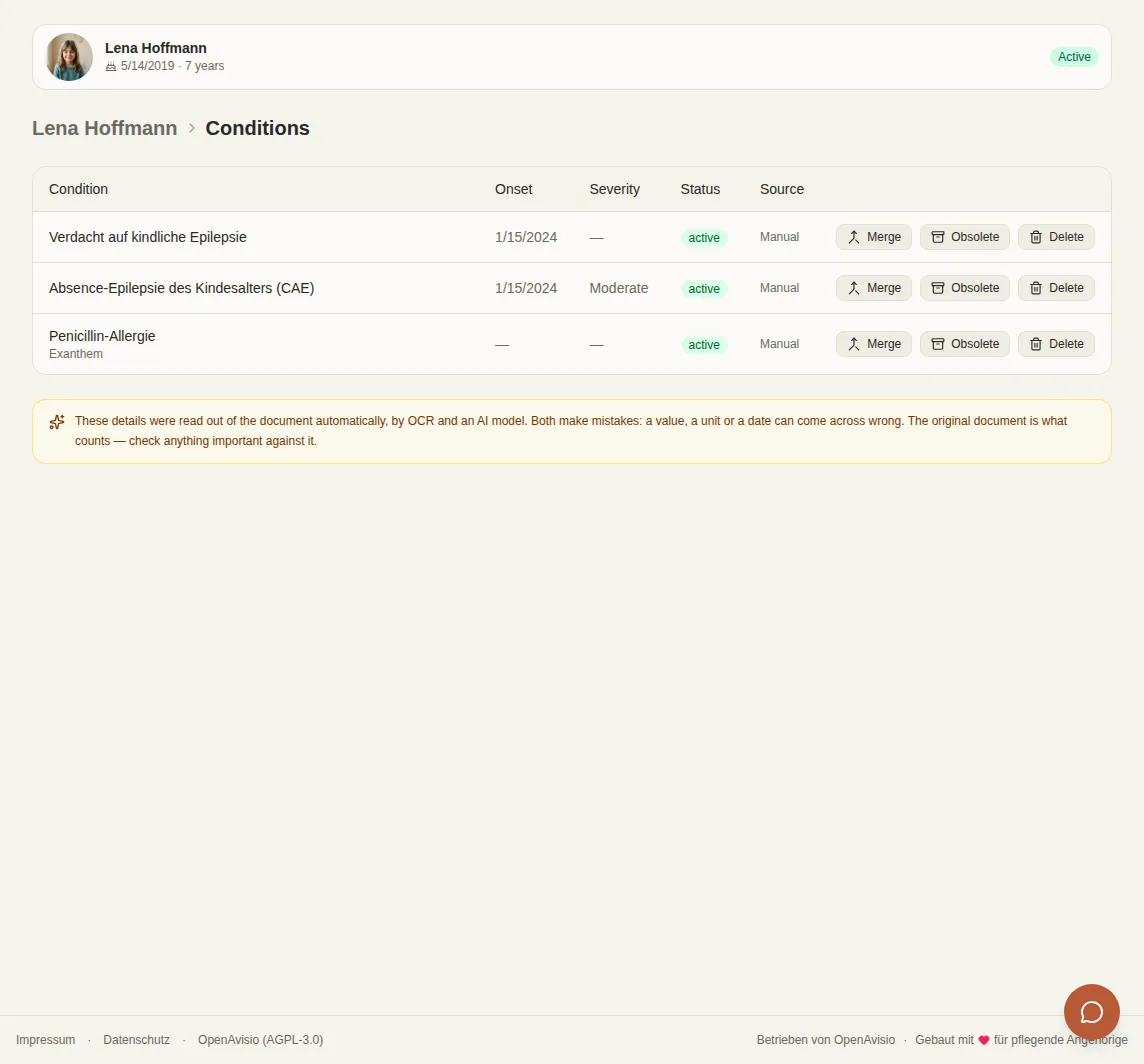Mark Penicillin-Allergie as Obsolete
Image resolution: width=1144 pixels, height=1064 pixels.
coord(965,344)
